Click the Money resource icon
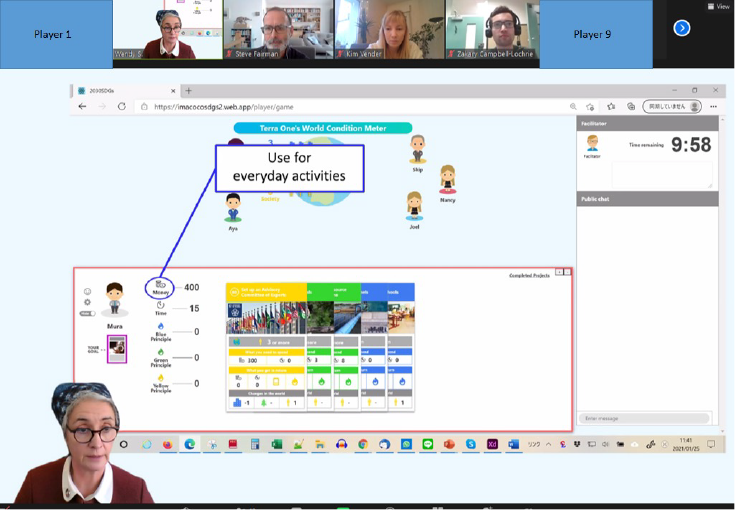Image resolution: width=735 pixels, height=510 pixels. tap(160, 284)
